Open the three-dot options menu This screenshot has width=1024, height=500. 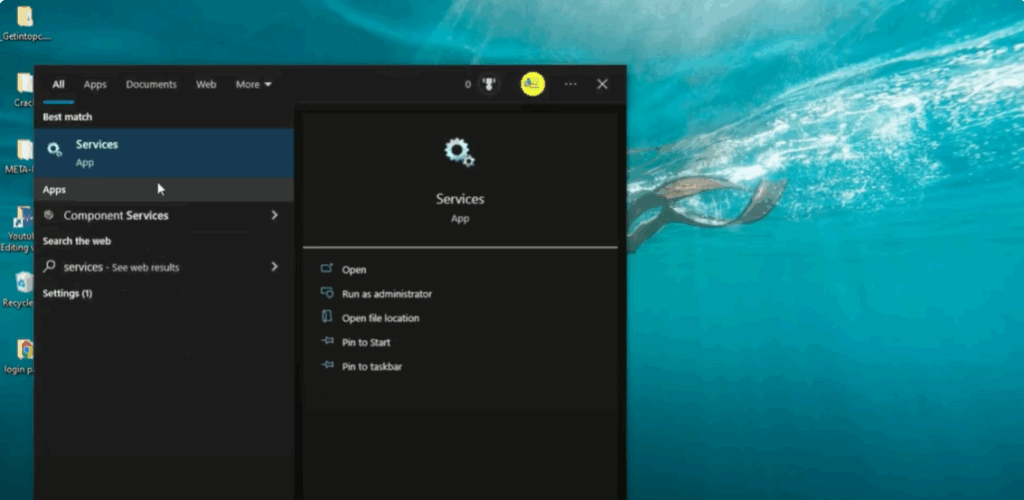coord(570,85)
